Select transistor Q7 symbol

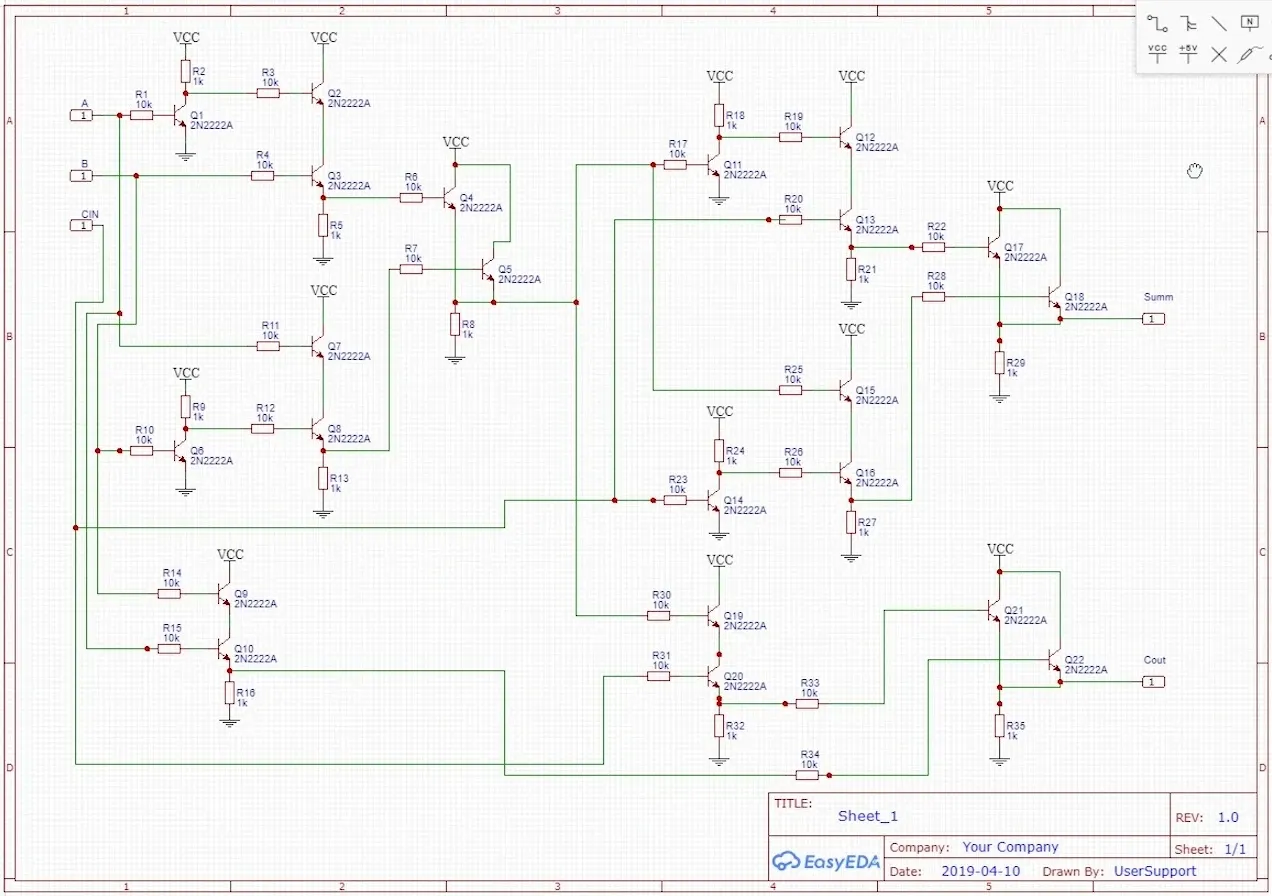pos(317,347)
